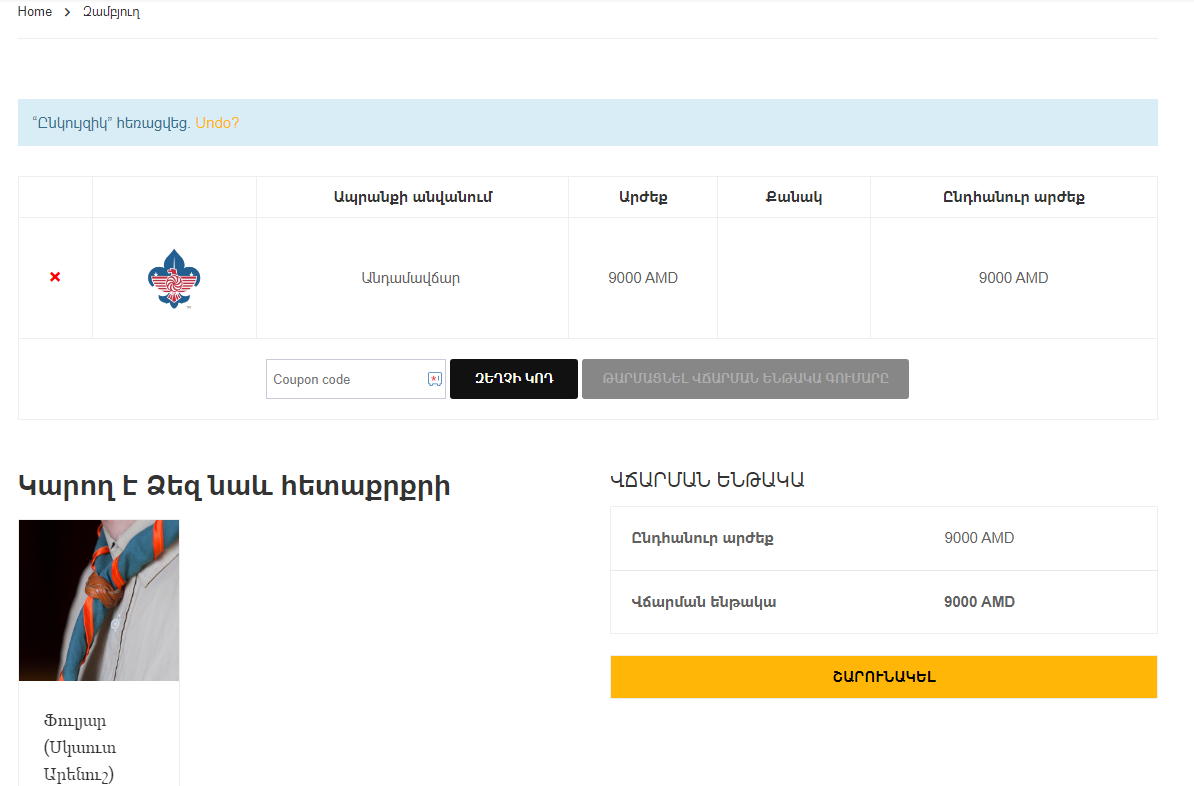Viewport: 1194px width, 786px height.
Task: Remove the Անդամավճար item with the red X
Action: click(x=55, y=277)
